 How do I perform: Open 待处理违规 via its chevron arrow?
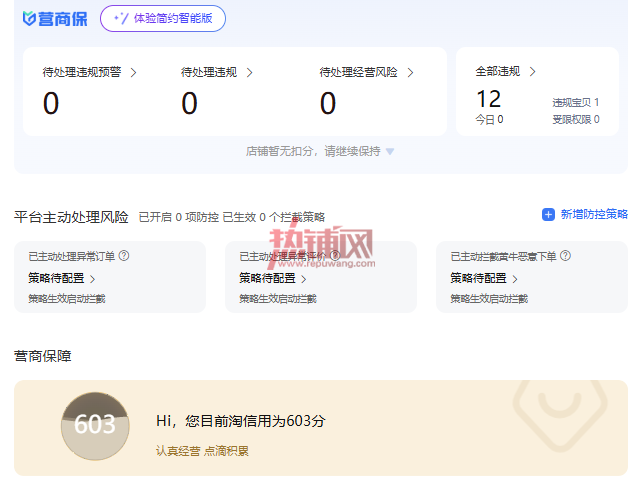pyautogui.click(x=249, y=73)
